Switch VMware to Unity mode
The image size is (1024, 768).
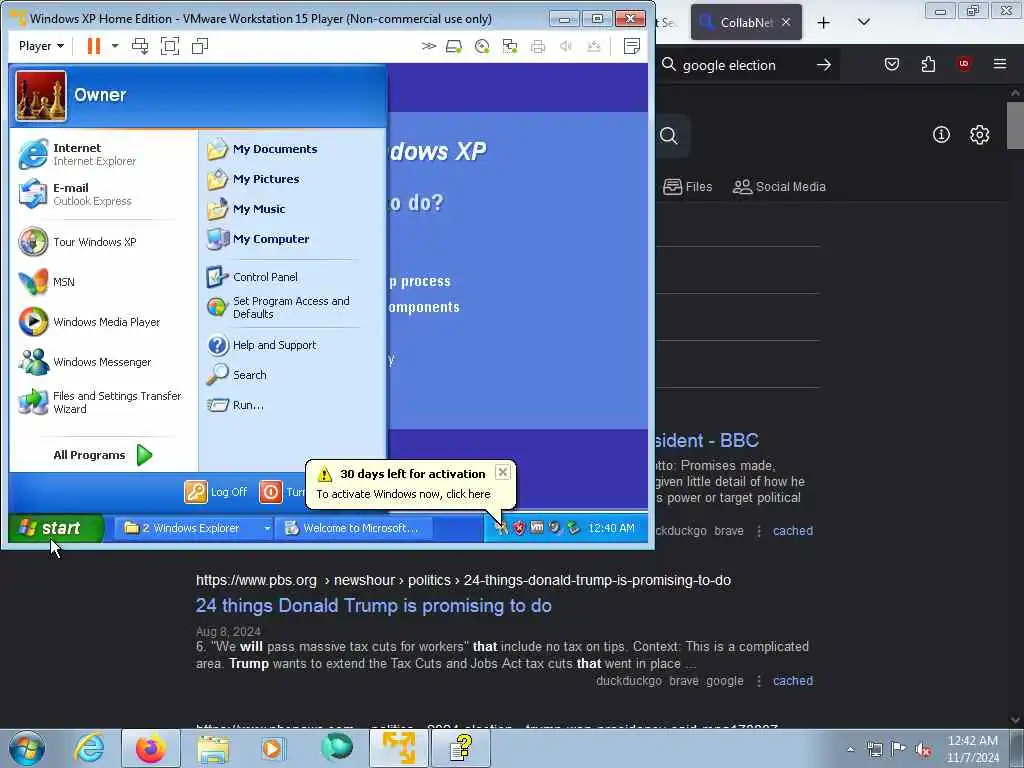[x=200, y=46]
